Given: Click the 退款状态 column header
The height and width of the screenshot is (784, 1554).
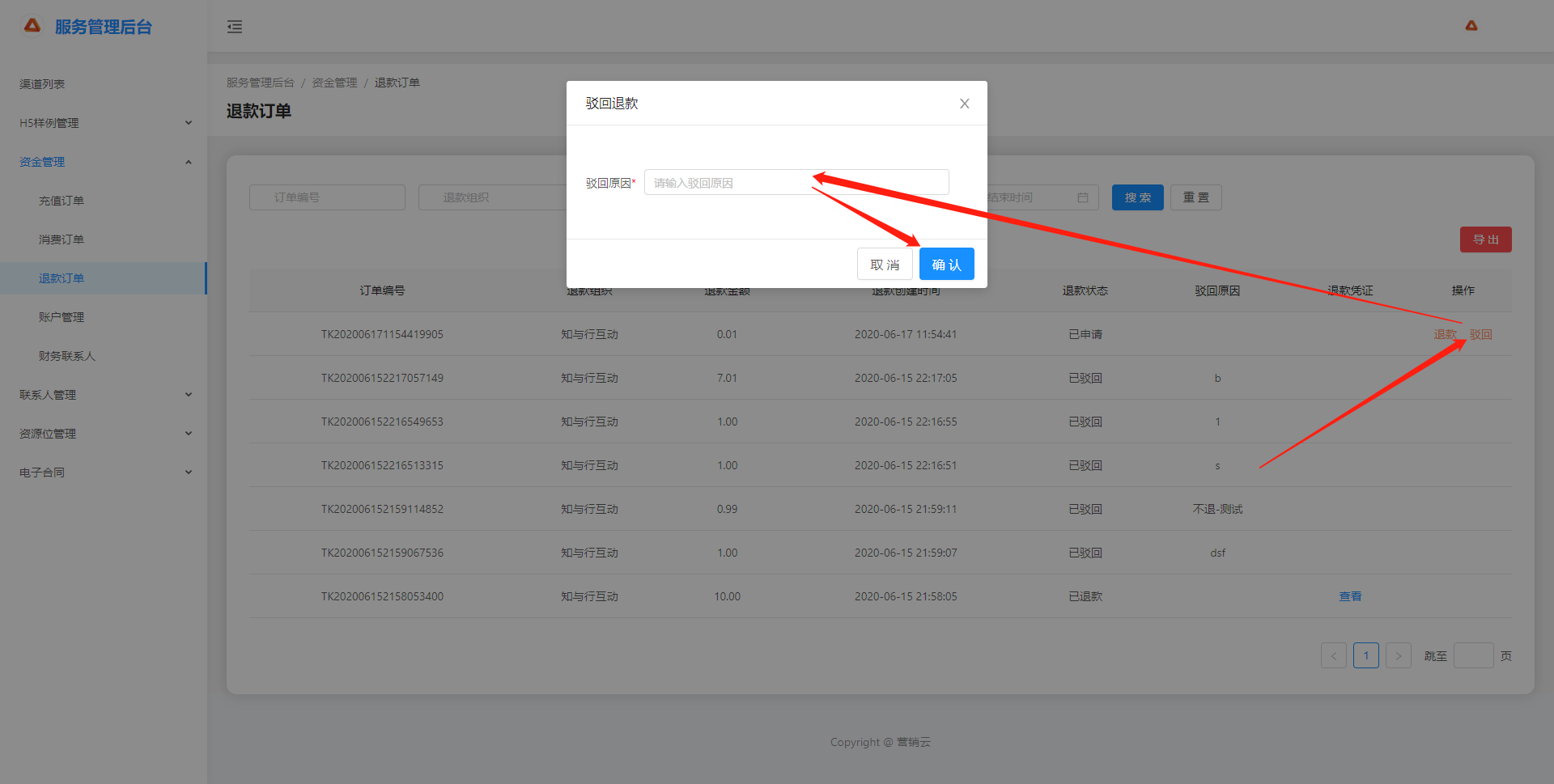Looking at the screenshot, I should (1085, 290).
